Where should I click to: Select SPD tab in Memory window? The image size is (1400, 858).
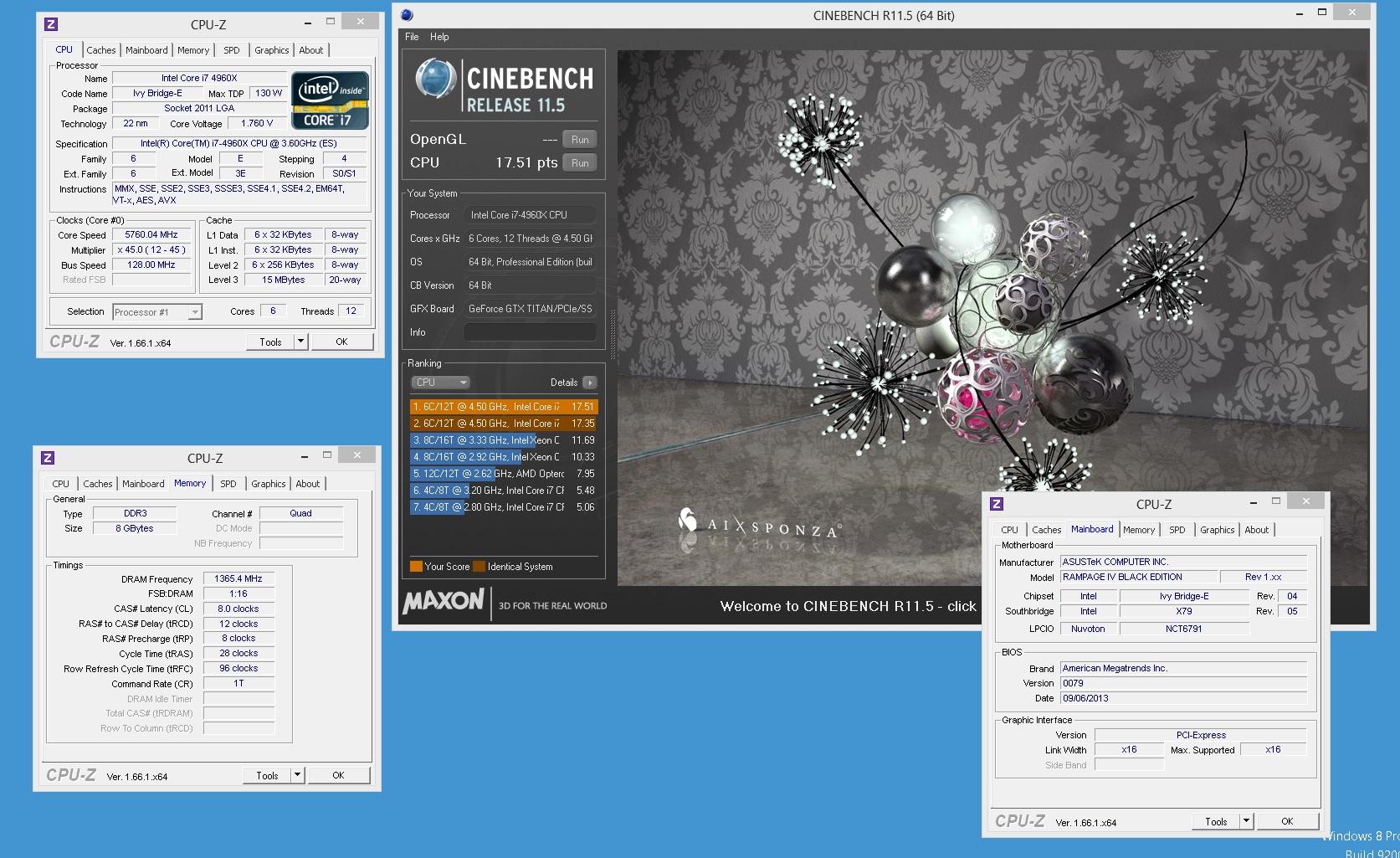[228, 484]
